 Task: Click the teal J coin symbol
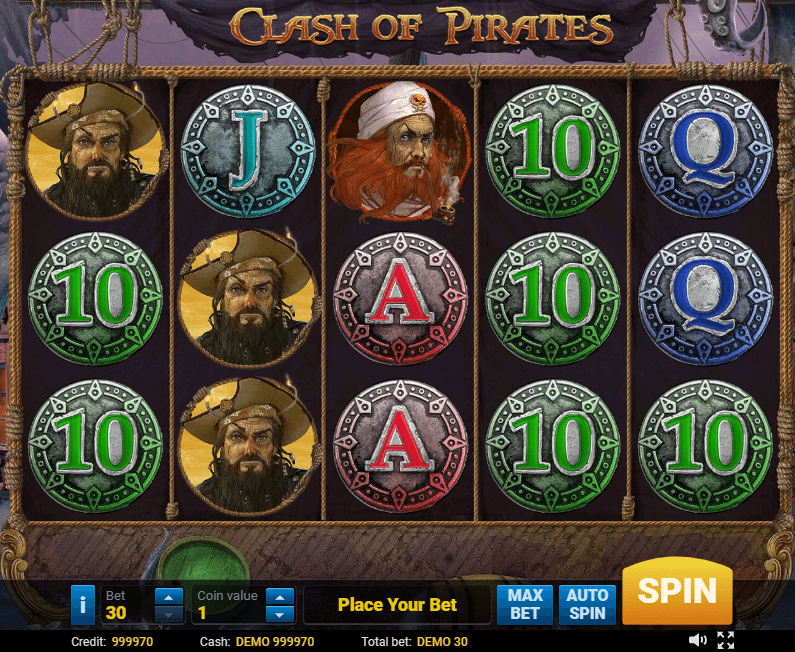coord(248,152)
